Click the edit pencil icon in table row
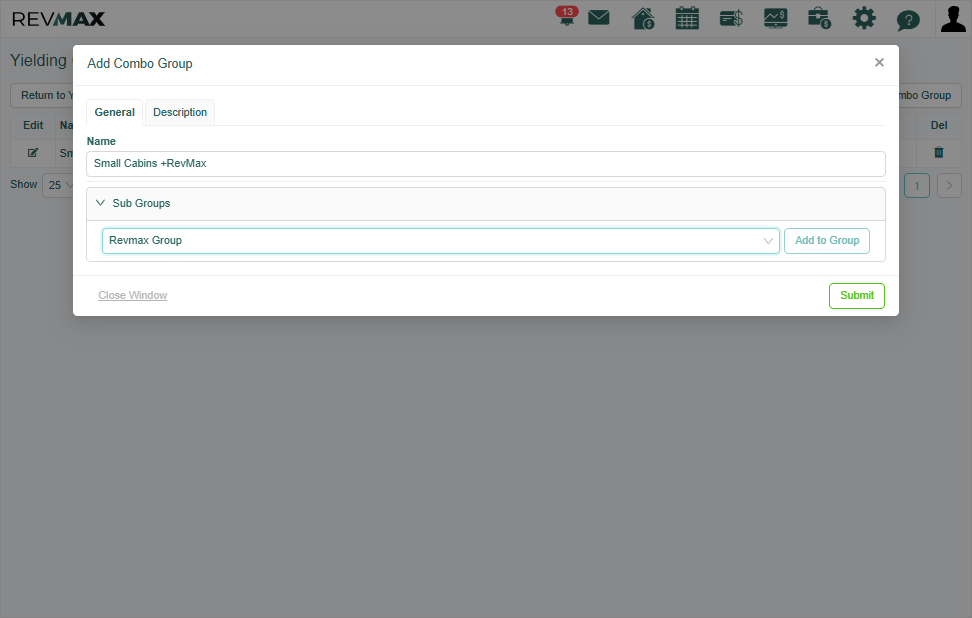 [33, 152]
